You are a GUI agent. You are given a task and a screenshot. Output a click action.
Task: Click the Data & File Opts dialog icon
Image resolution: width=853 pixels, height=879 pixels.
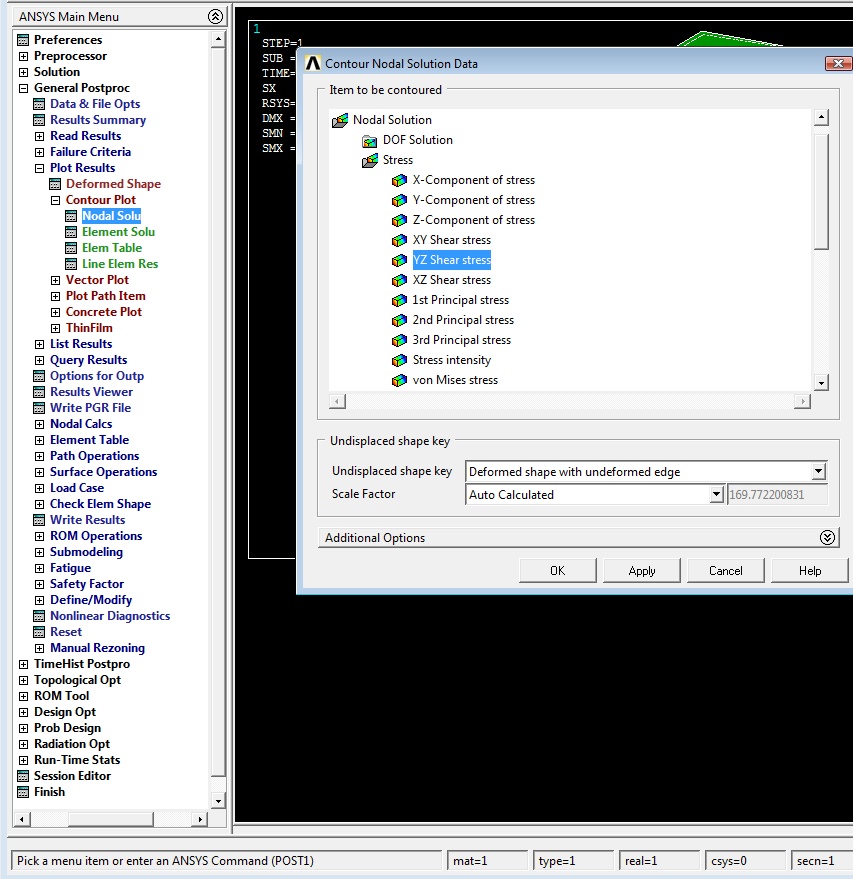pos(39,104)
